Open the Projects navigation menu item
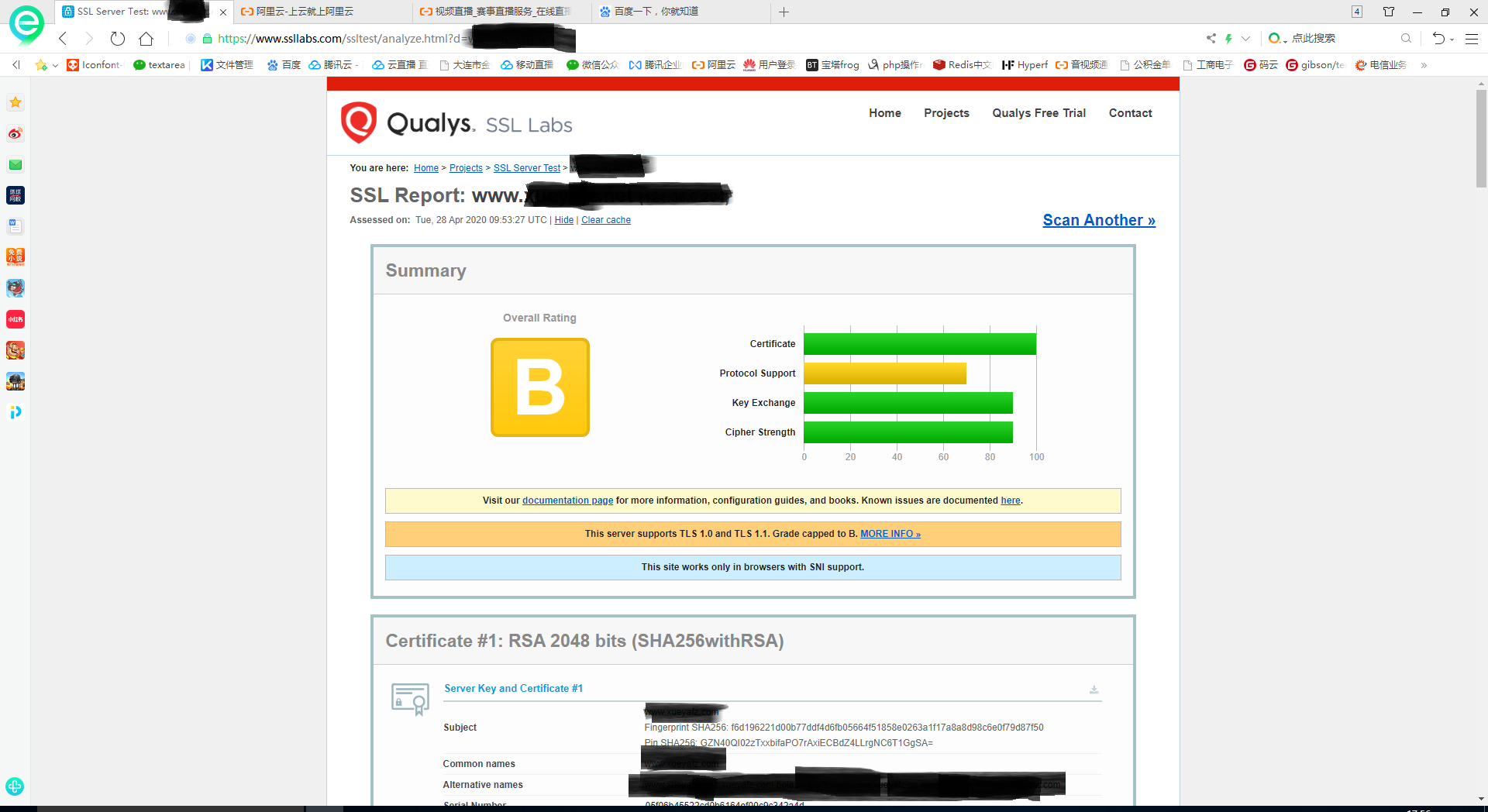Screen dimensions: 1488x812 click(x=946, y=113)
